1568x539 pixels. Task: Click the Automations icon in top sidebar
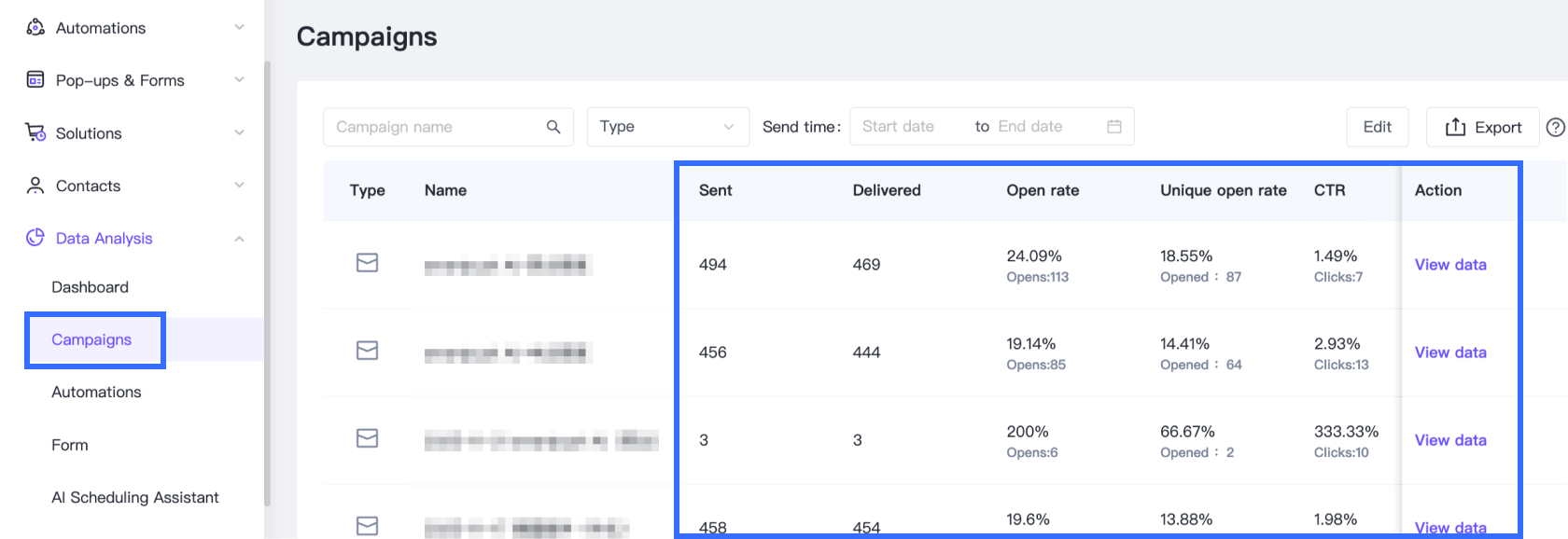coord(35,28)
